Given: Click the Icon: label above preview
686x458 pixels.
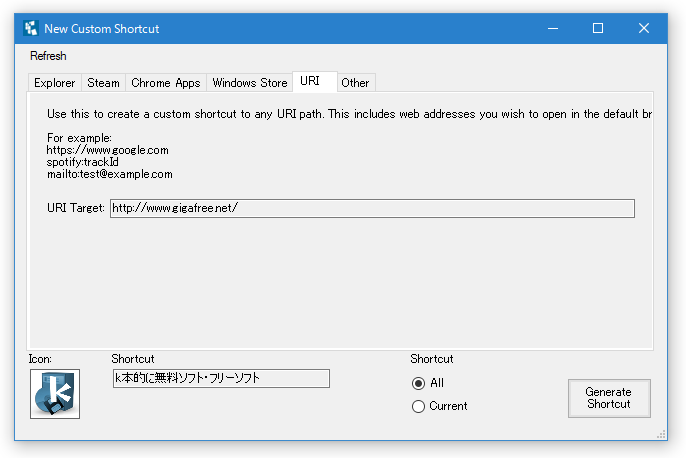Looking at the screenshot, I should tap(40, 359).
